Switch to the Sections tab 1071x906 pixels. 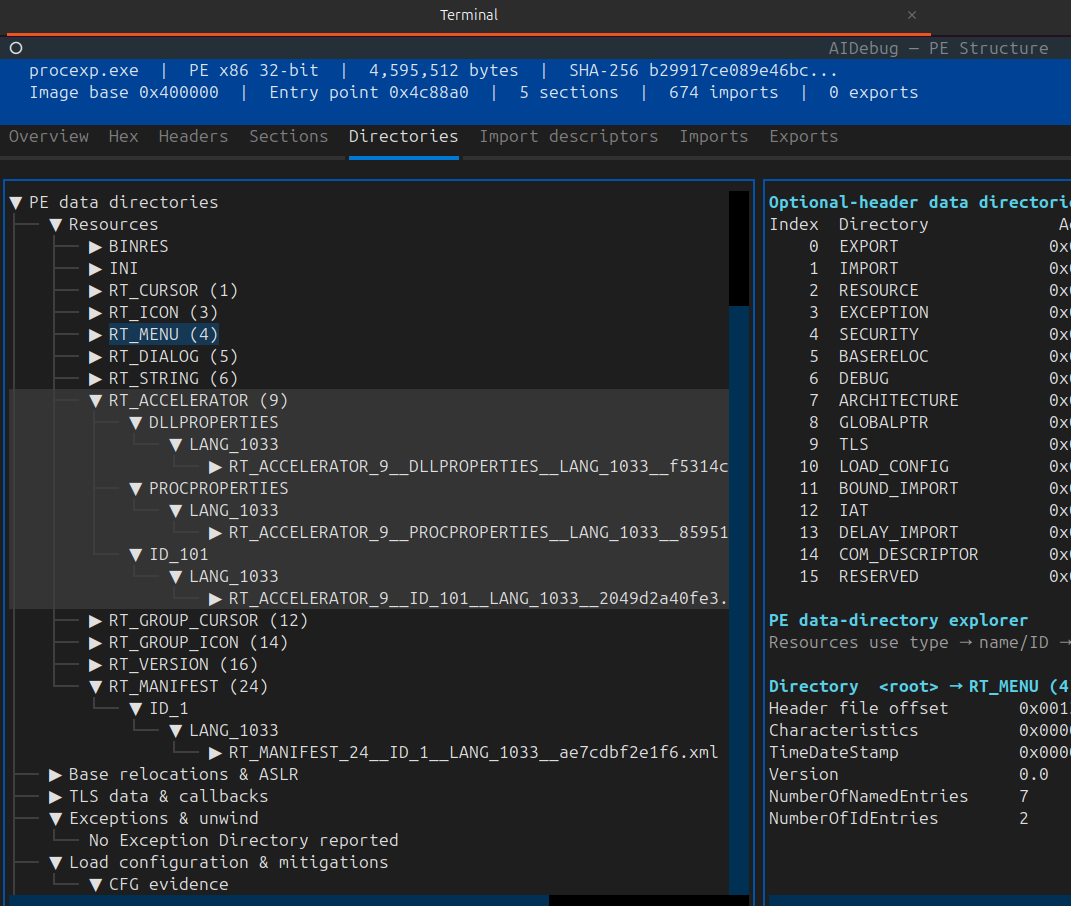point(288,137)
